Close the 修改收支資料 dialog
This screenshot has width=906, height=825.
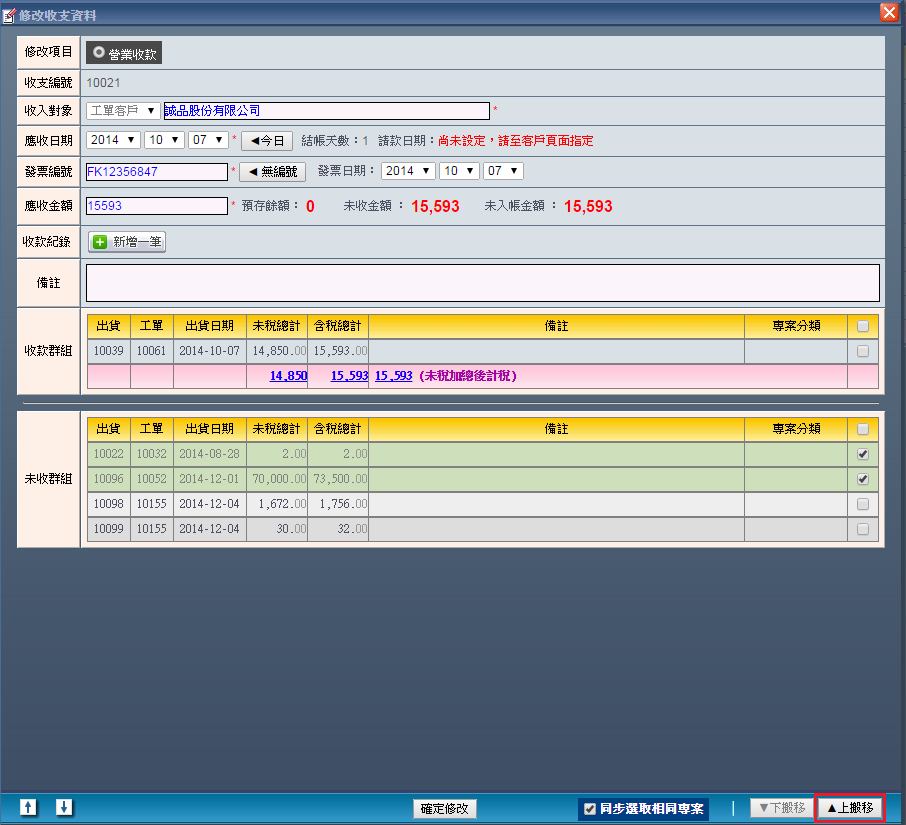click(887, 12)
